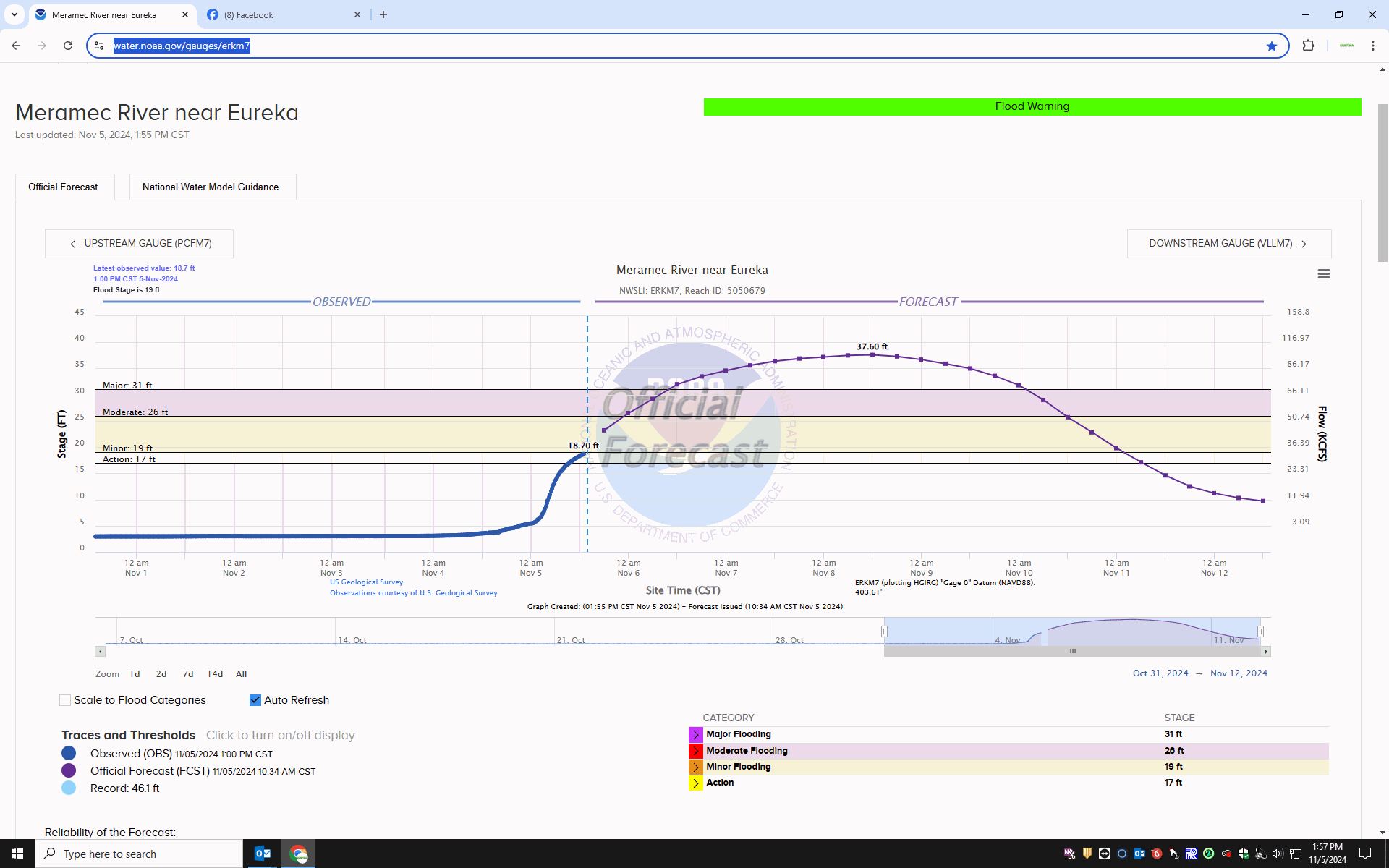The width and height of the screenshot is (1389, 868).
Task: Uncheck the Auto Refresh checkbox
Action: [255, 700]
